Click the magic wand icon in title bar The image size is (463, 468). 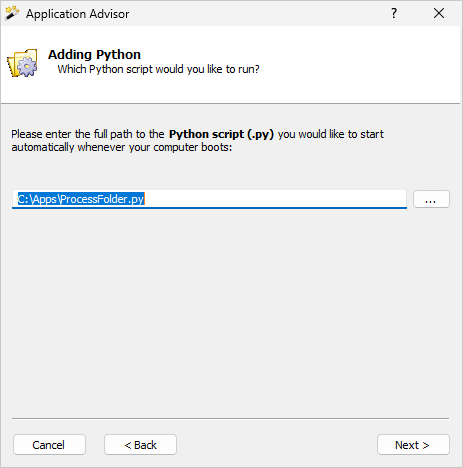tap(12, 13)
